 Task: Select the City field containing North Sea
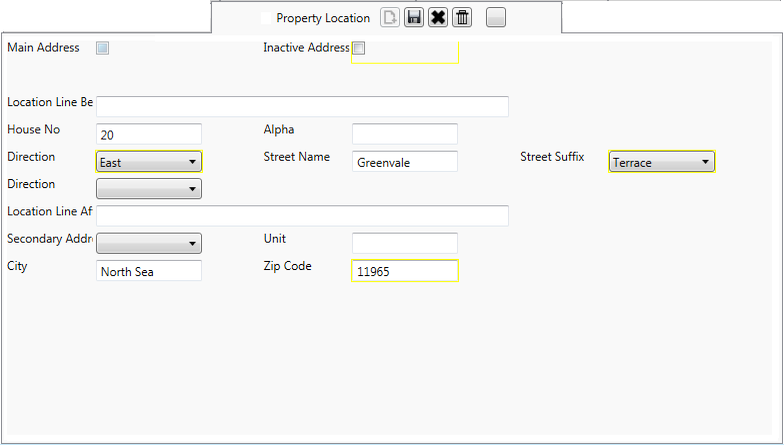(149, 271)
